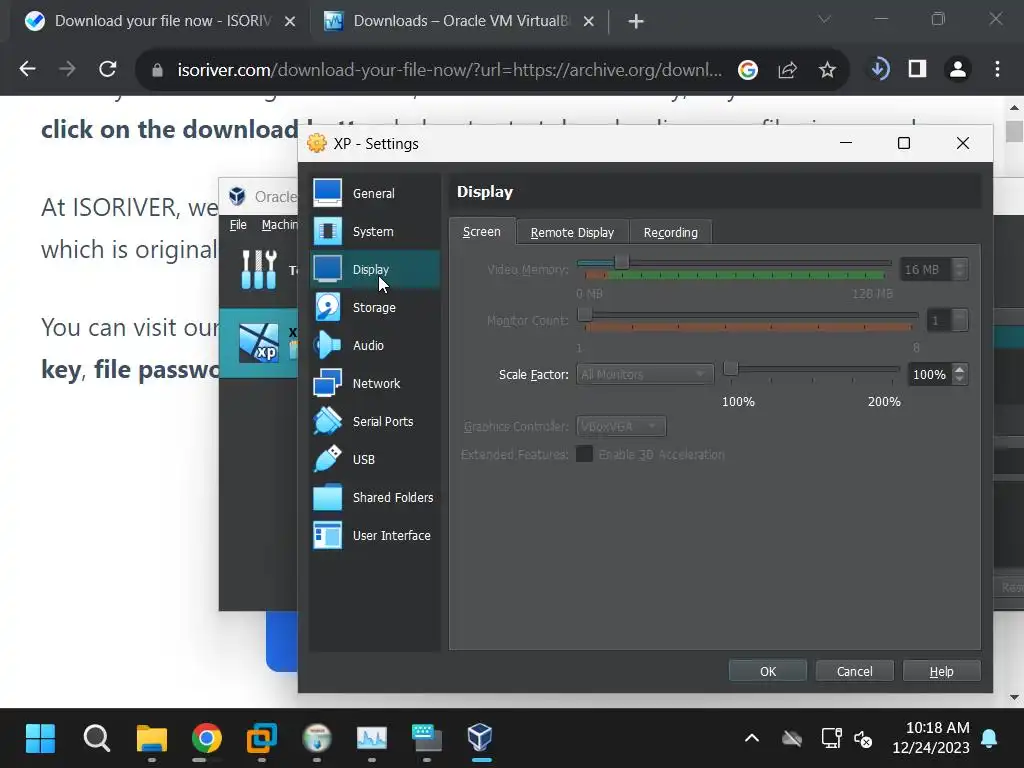
Task: Select the XP virtual machine icon
Action: 259,343
